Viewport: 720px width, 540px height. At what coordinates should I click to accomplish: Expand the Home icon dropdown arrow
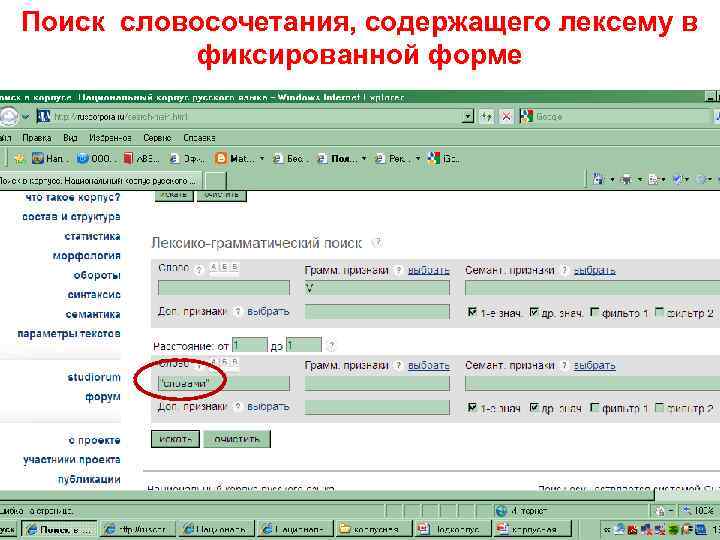point(612,180)
